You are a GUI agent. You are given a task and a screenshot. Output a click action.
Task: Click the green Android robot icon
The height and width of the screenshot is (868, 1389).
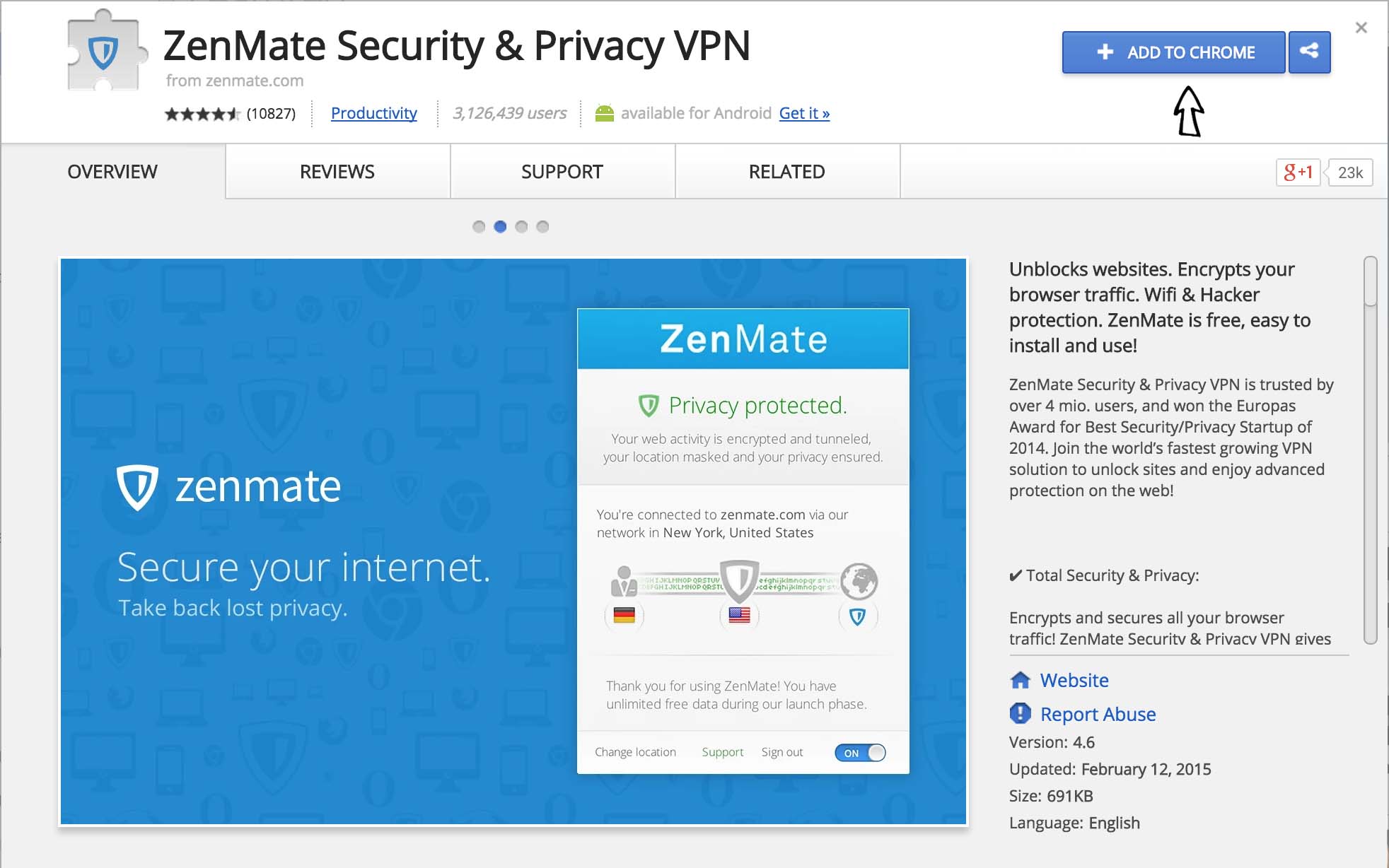point(605,113)
